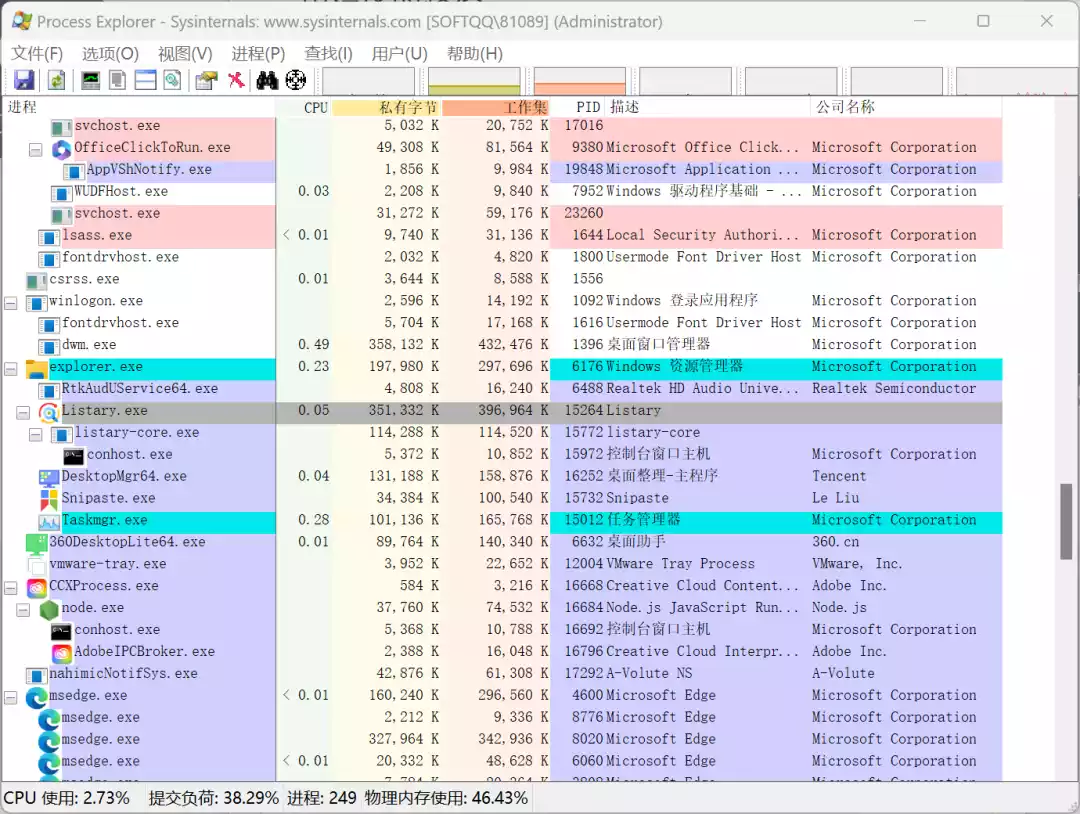This screenshot has width=1080, height=814.
Task: Select the dwm.exe process row
Action: point(503,345)
